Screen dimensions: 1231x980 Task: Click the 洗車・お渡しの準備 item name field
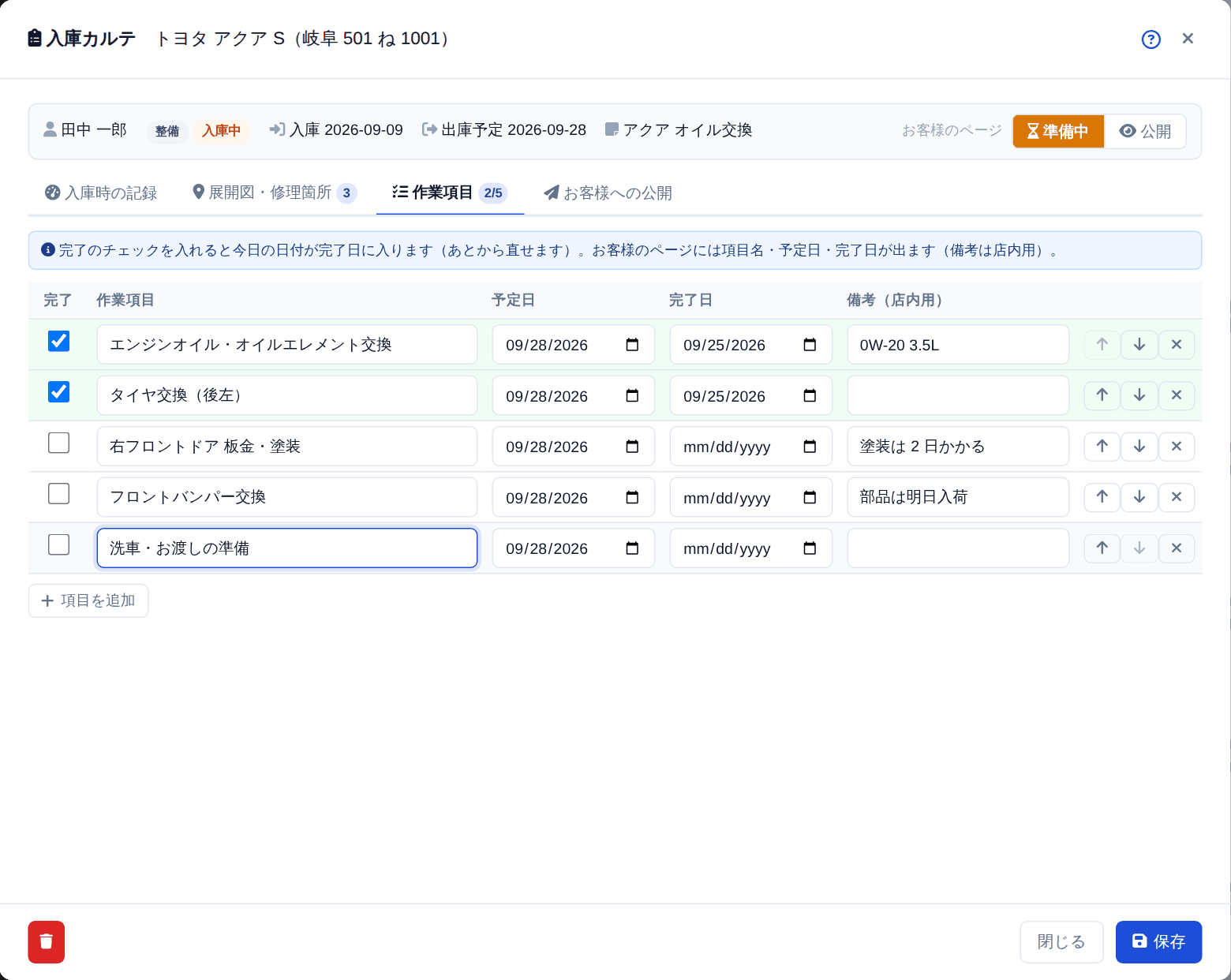(287, 548)
